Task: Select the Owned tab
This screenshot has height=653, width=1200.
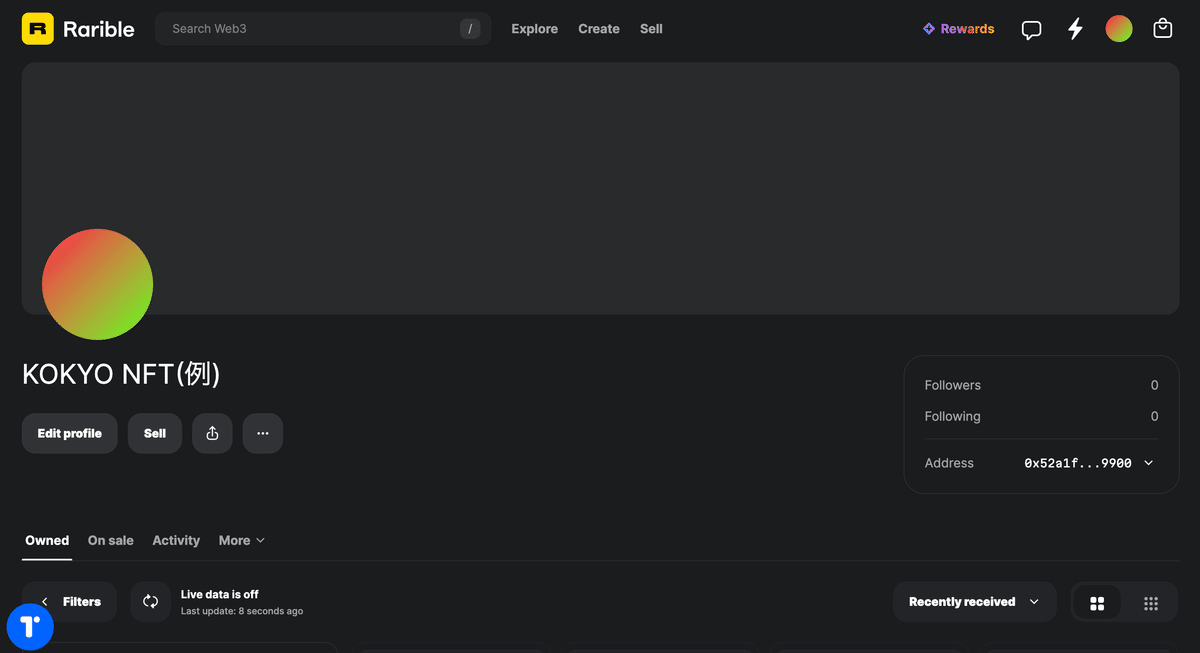Action: tap(47, 540)
